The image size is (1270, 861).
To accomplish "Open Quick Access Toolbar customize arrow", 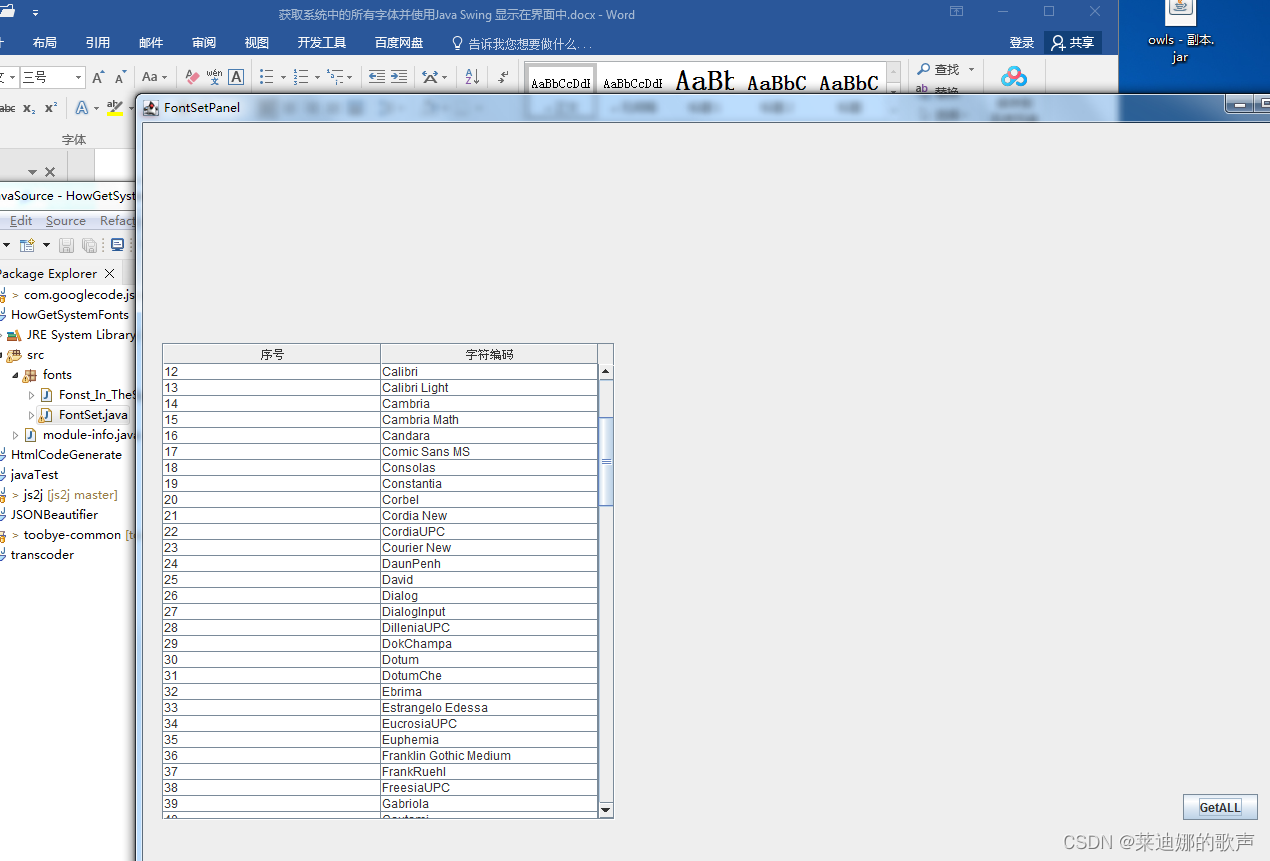I will point(36,14).
